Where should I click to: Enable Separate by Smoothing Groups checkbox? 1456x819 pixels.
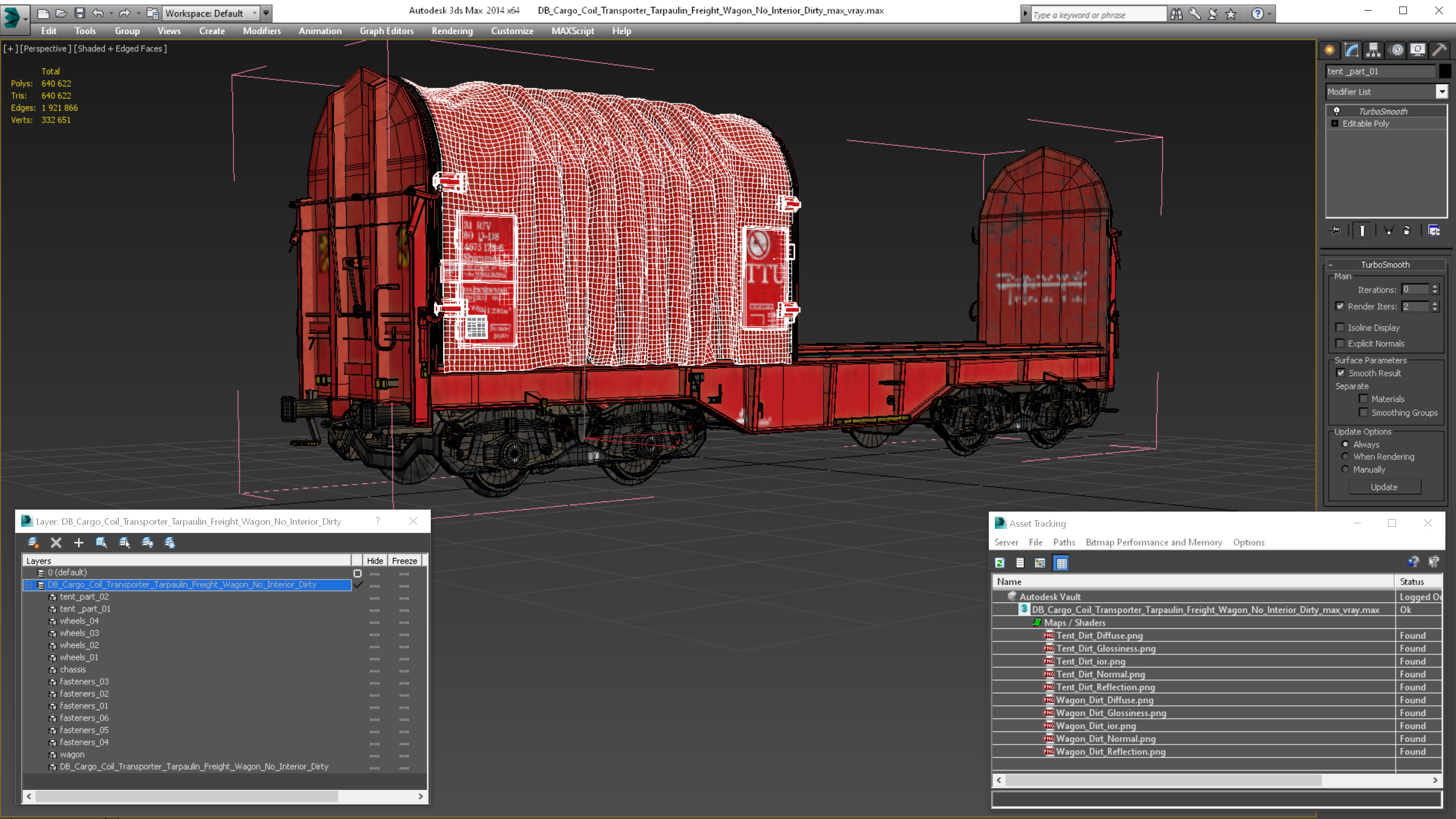(x=1363, y=412)
